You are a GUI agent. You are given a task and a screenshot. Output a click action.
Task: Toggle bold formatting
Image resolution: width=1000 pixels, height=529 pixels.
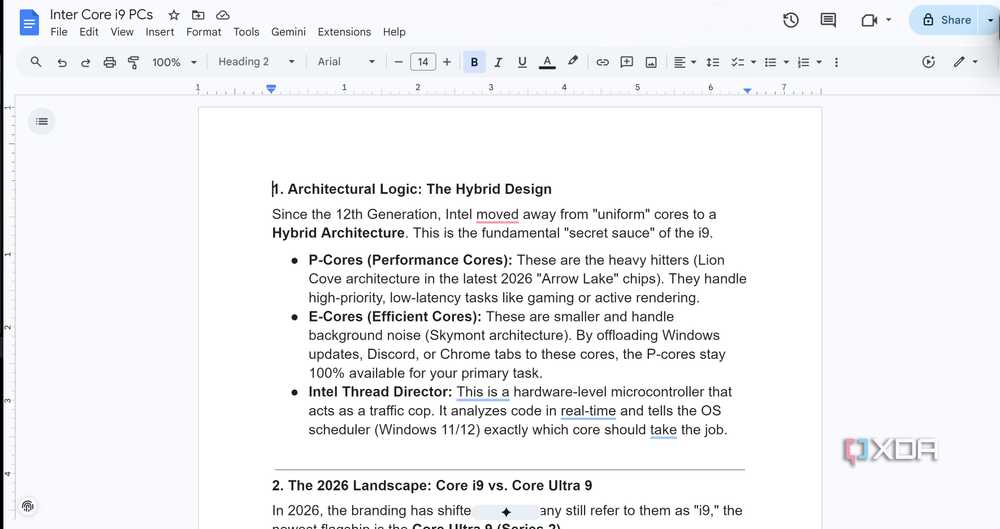click(474, 62)
